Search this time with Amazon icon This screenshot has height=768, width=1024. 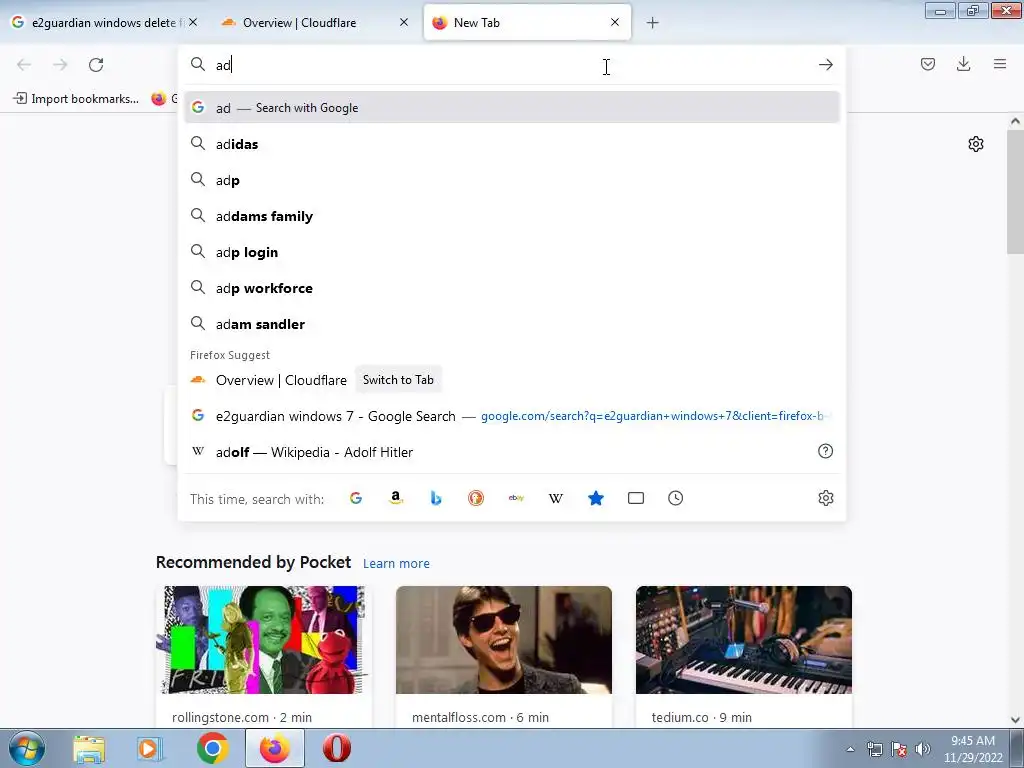396,498
